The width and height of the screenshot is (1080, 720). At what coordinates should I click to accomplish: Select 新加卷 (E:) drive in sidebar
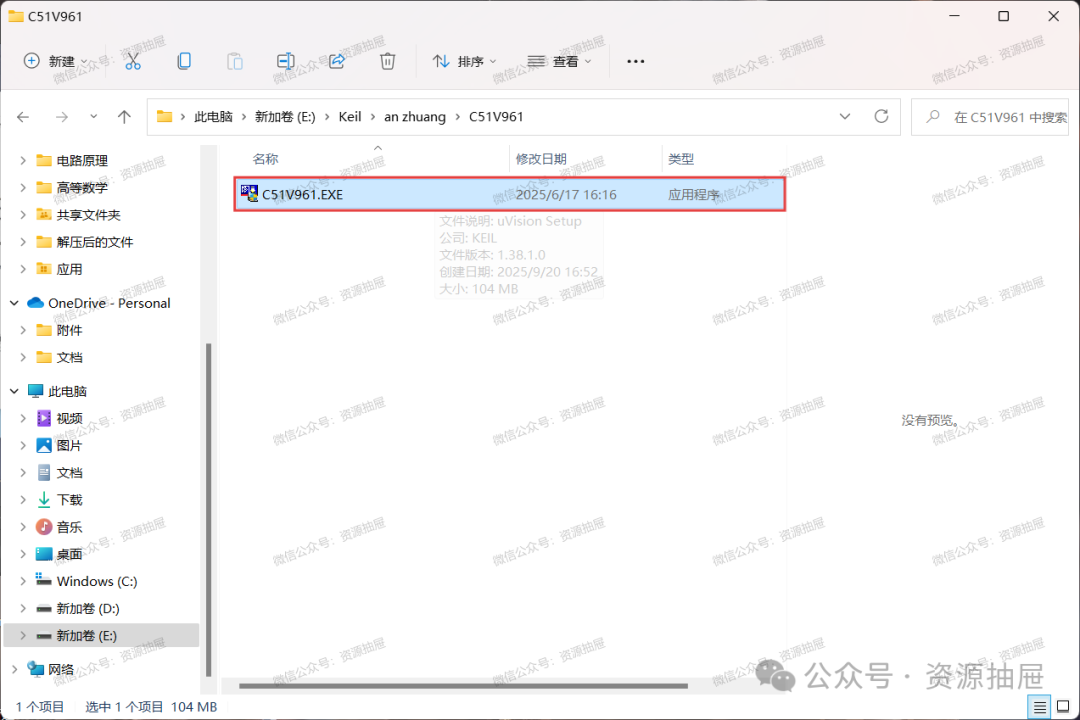(x=101, y=635)
